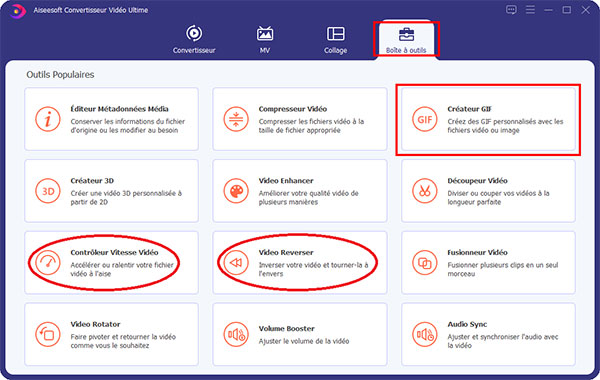Select Video Rotator title text
This screenshot has height=380, width=600.
[95, 324]
